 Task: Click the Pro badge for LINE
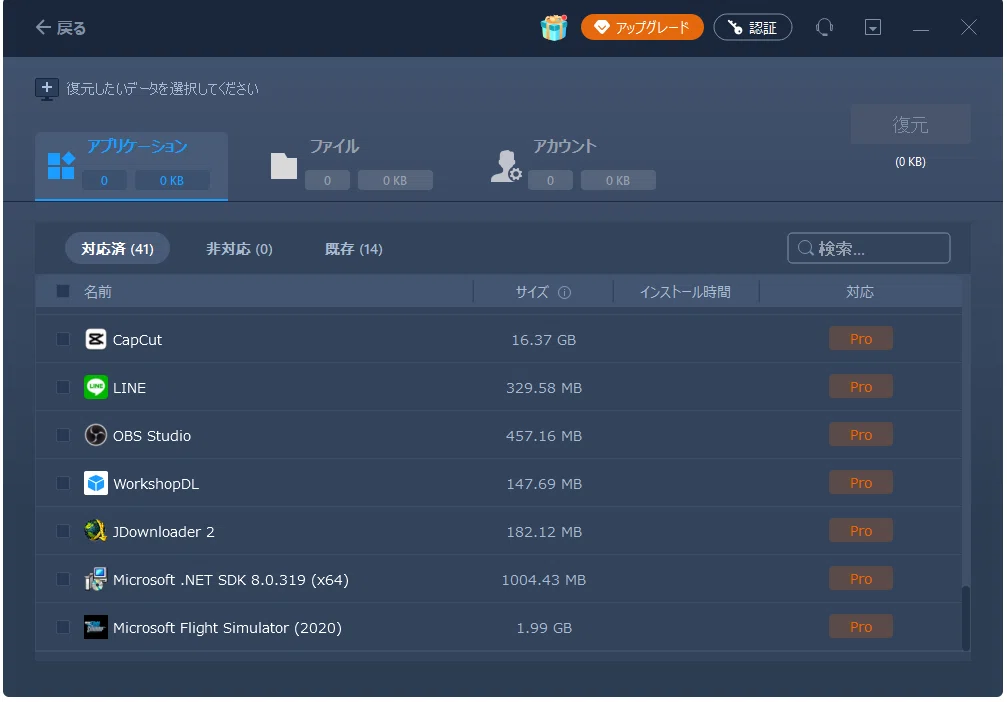861,387
